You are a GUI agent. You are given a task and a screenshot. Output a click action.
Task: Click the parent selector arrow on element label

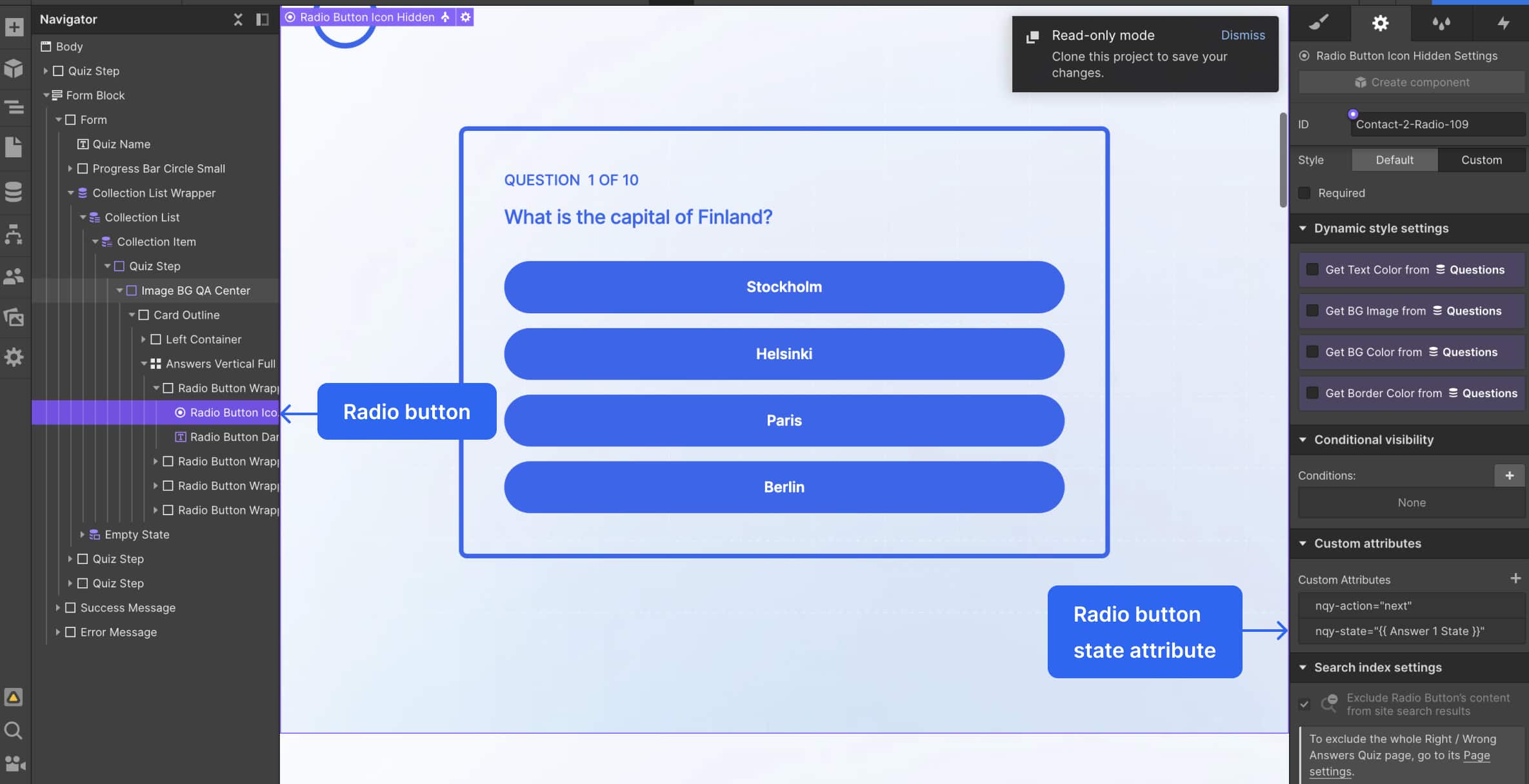pos(445,17)
